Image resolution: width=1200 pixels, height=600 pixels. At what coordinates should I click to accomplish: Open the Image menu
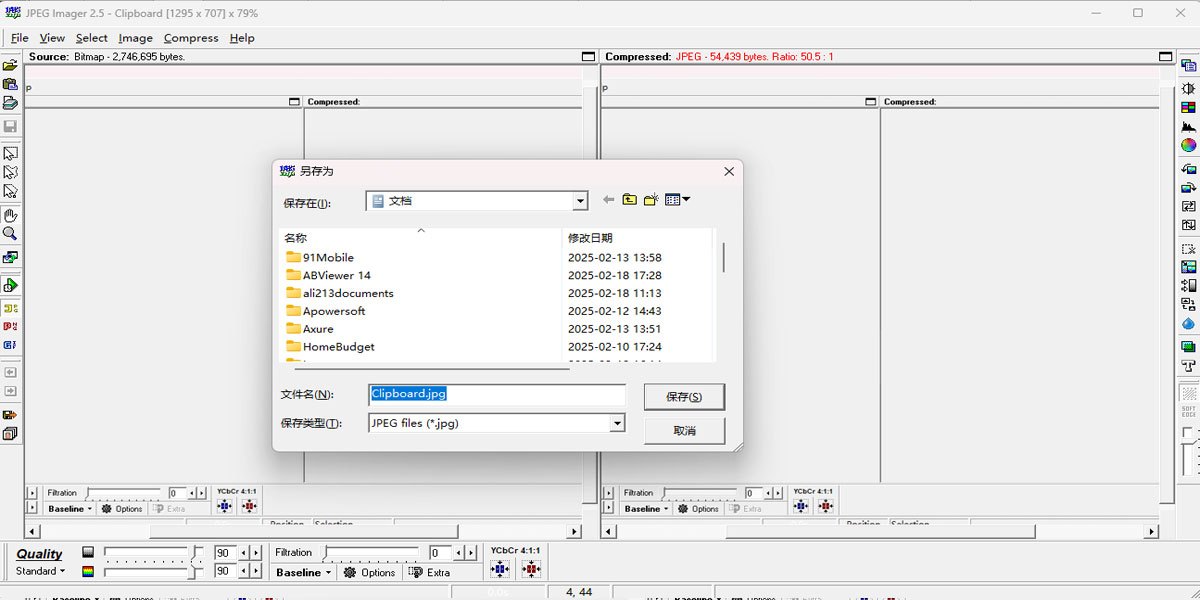[136, 37]
